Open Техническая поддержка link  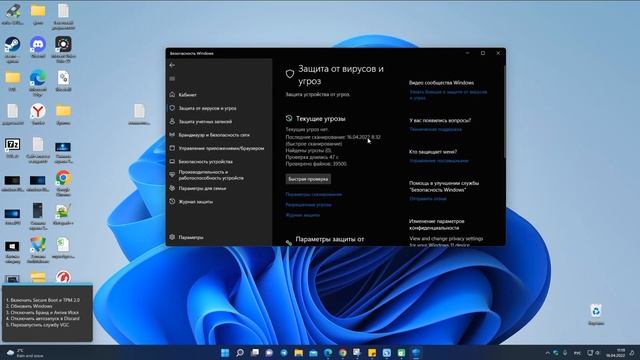pyautogui.click(x=435, y=129)
